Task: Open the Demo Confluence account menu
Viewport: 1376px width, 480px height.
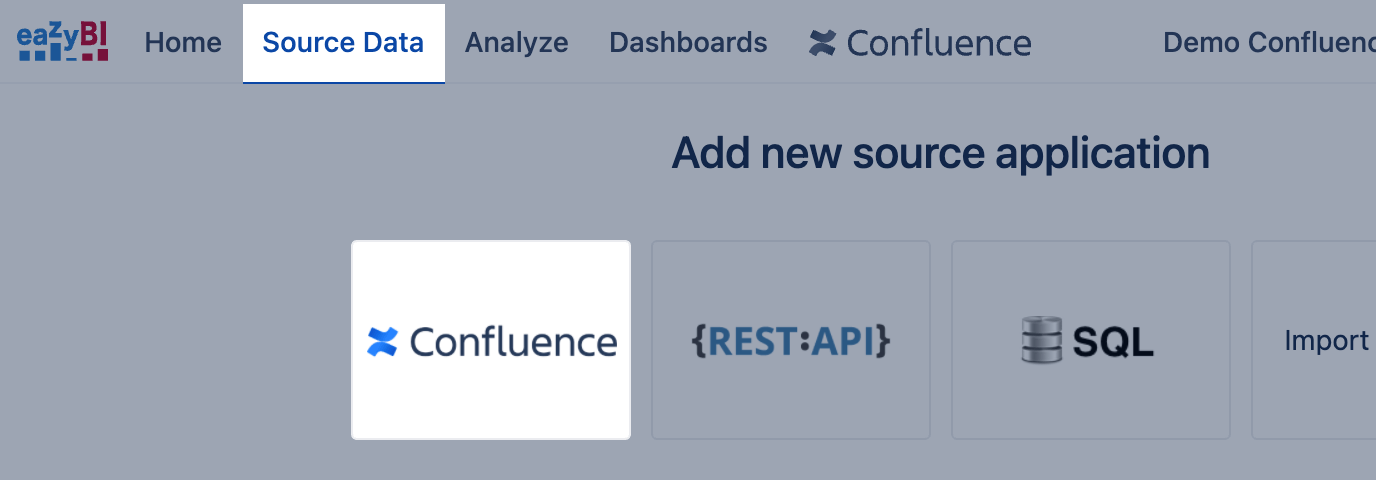Action: pos(1268,43)
